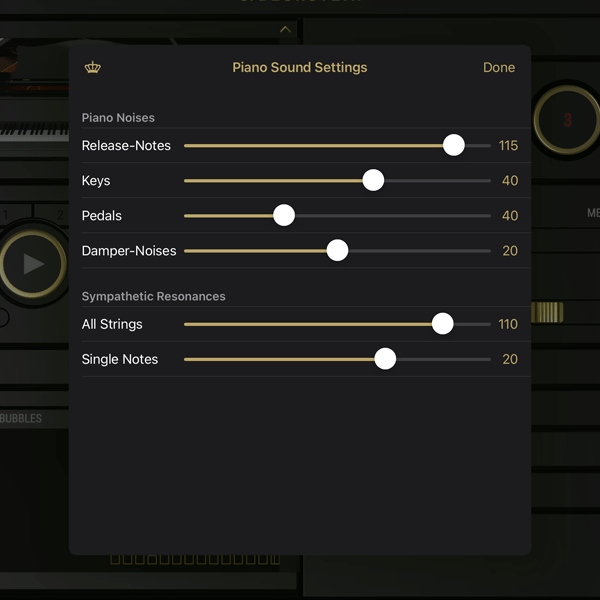The image size is (600, 600).
Task: Click the Single Notes label
Action: point(120,359)
